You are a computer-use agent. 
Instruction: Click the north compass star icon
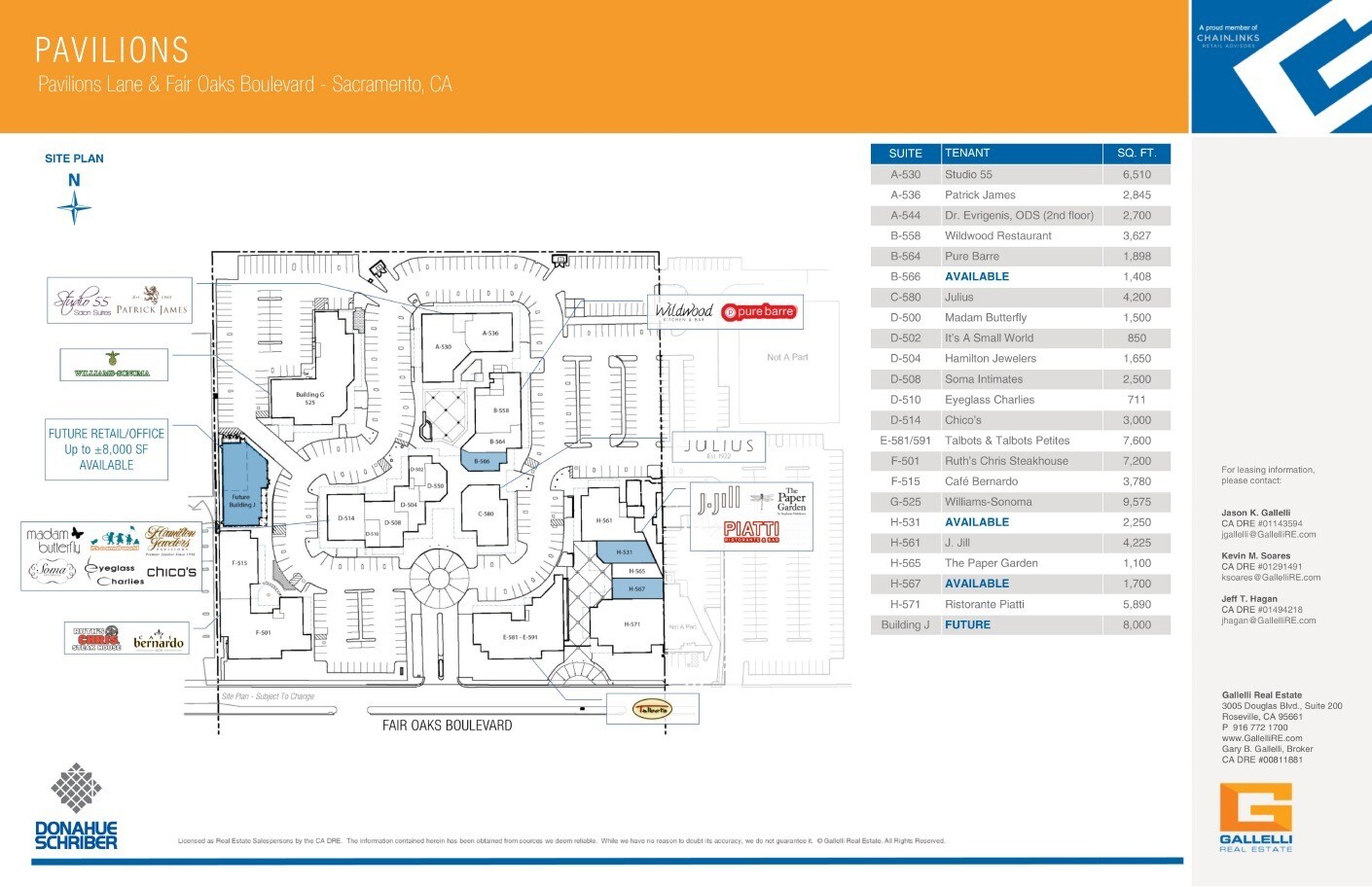coord(74,208)
